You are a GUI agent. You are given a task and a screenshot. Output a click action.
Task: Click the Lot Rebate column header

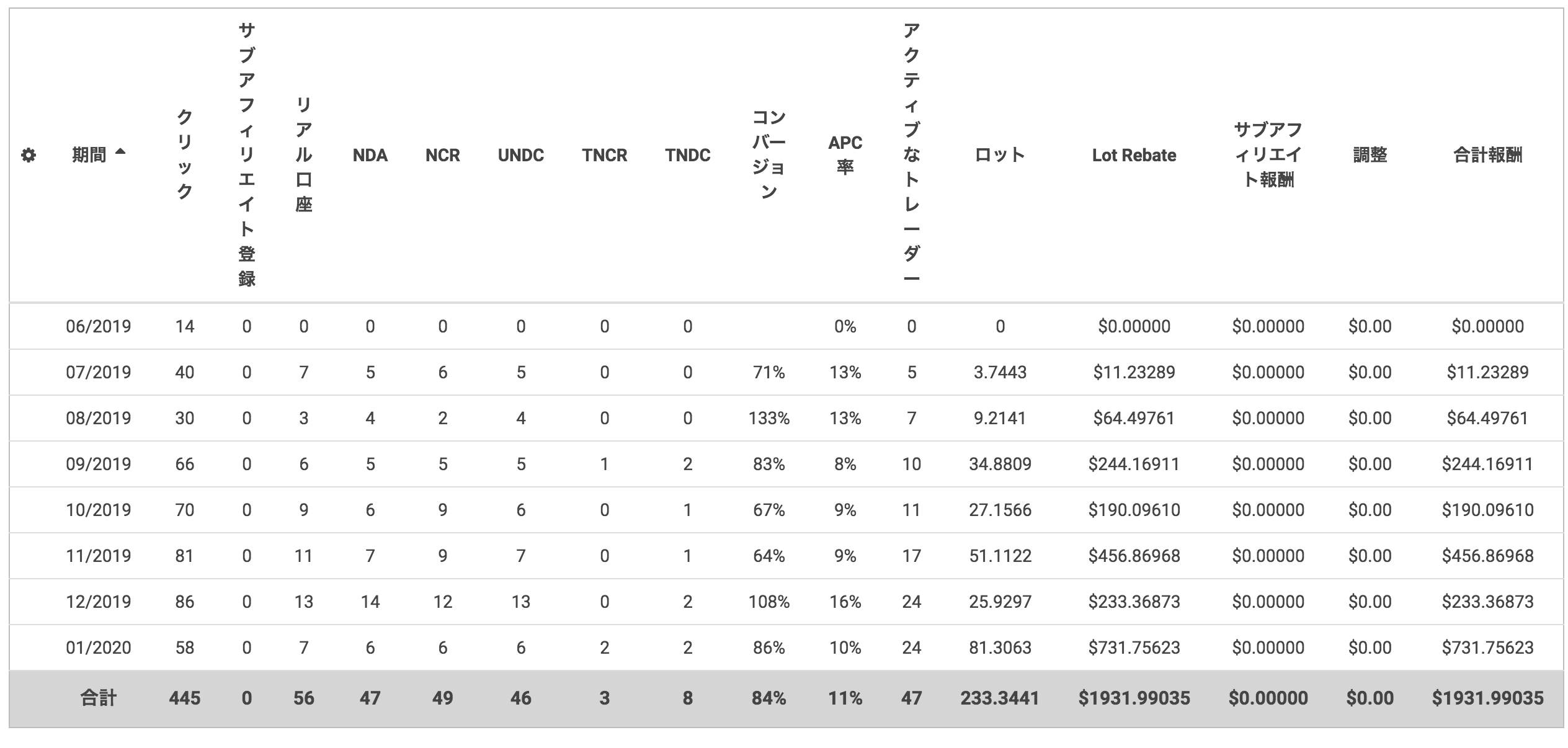[x=1134, y=155]
